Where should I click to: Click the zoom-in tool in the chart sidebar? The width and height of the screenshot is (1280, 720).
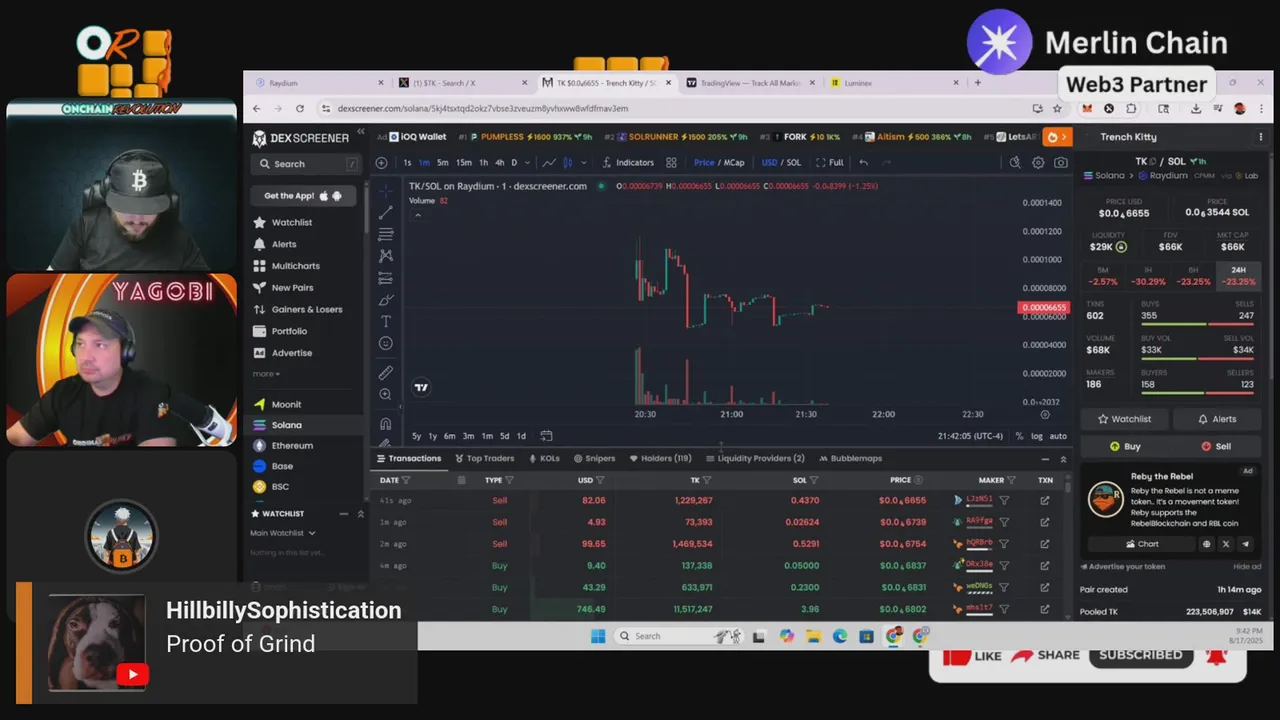(x=385, y=394)
